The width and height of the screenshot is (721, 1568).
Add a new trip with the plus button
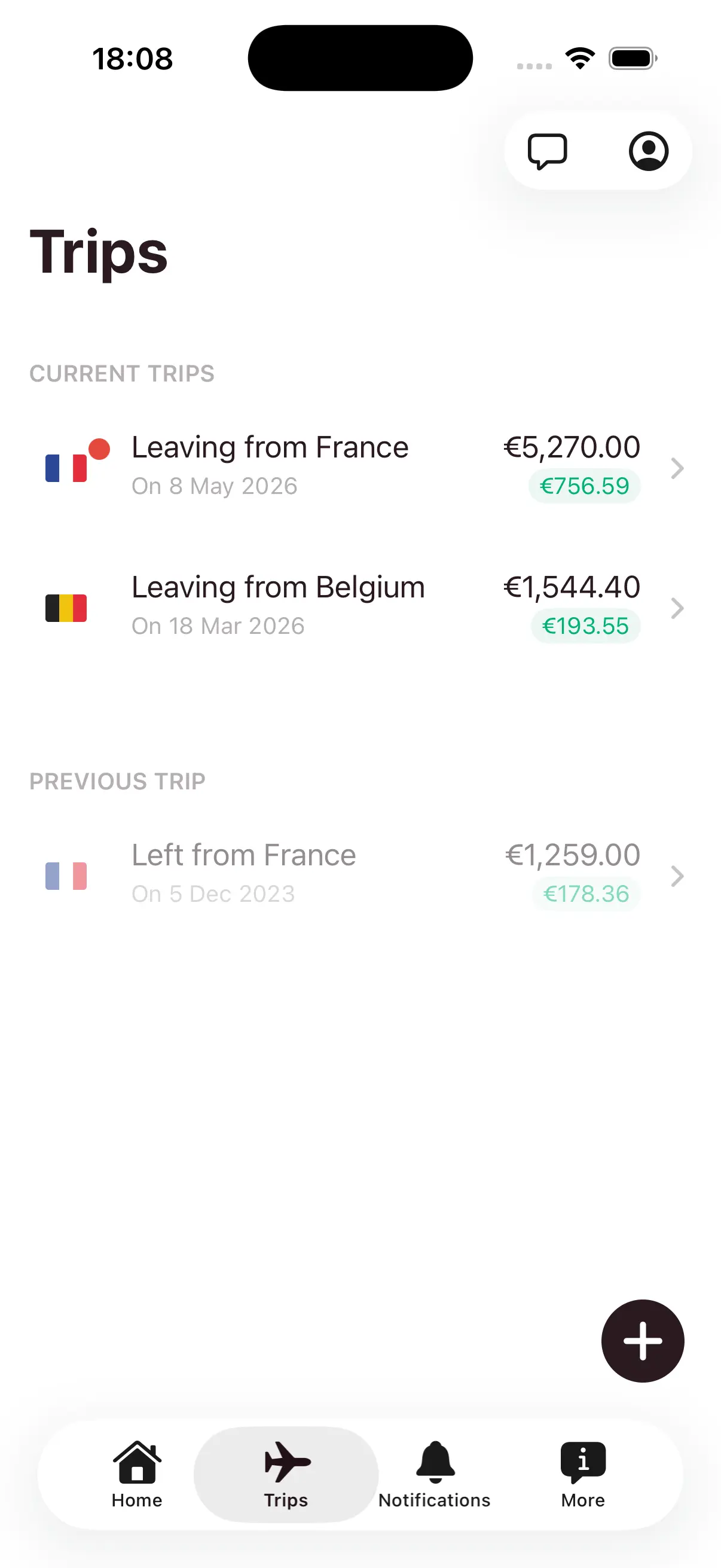point(643,1340)
